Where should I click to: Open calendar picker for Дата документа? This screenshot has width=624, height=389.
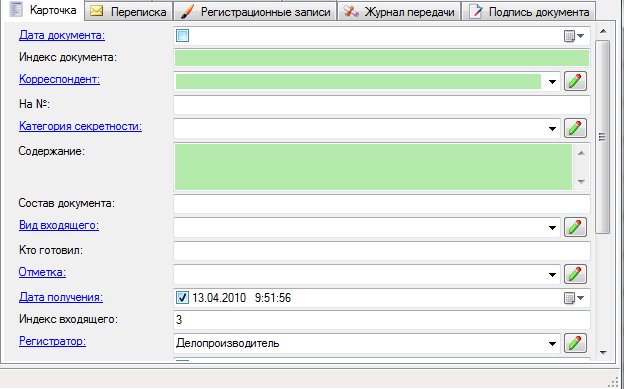[x=574, y=36]
